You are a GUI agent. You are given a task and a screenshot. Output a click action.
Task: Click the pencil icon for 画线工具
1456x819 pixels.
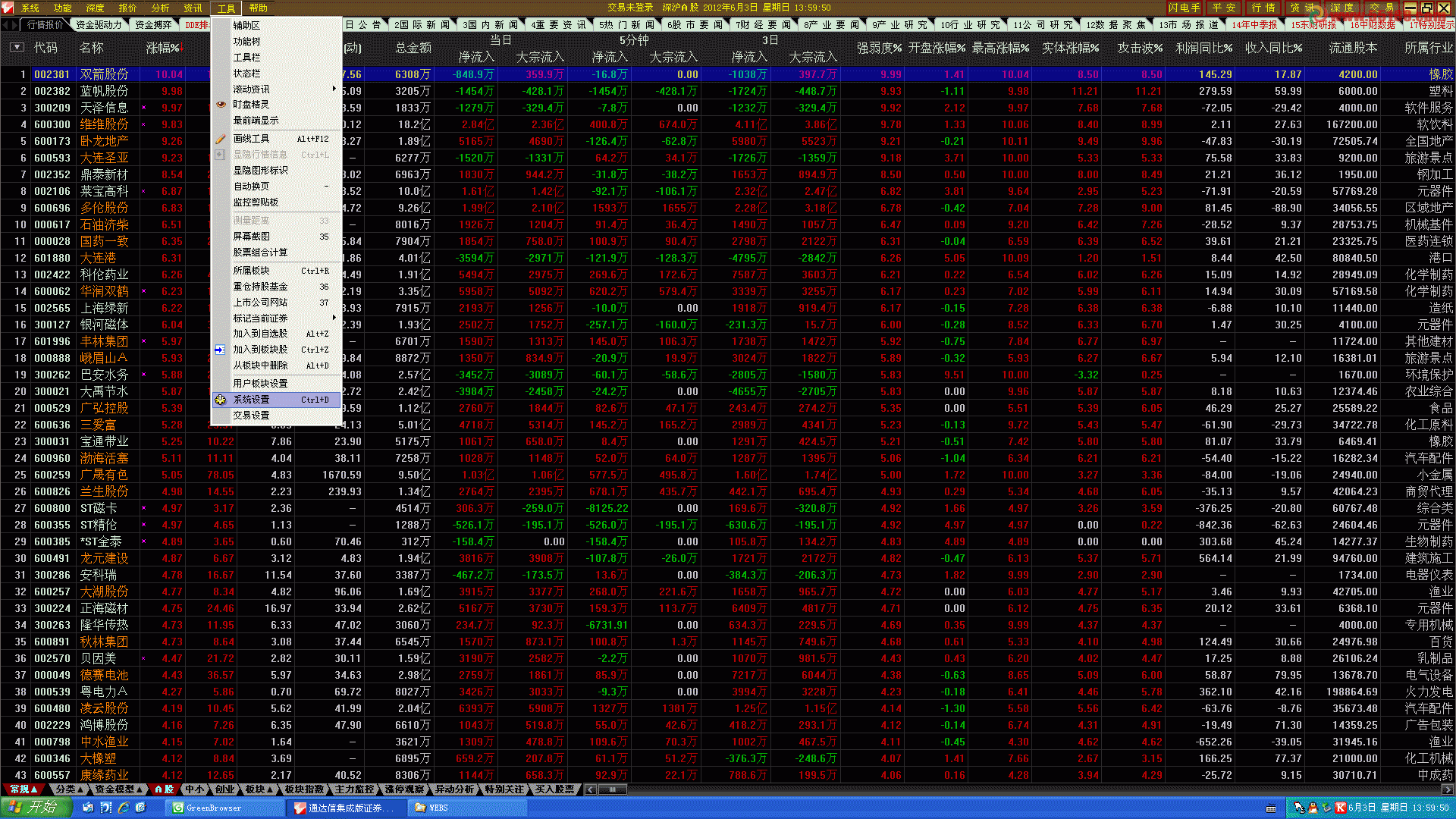coord(221,139)
